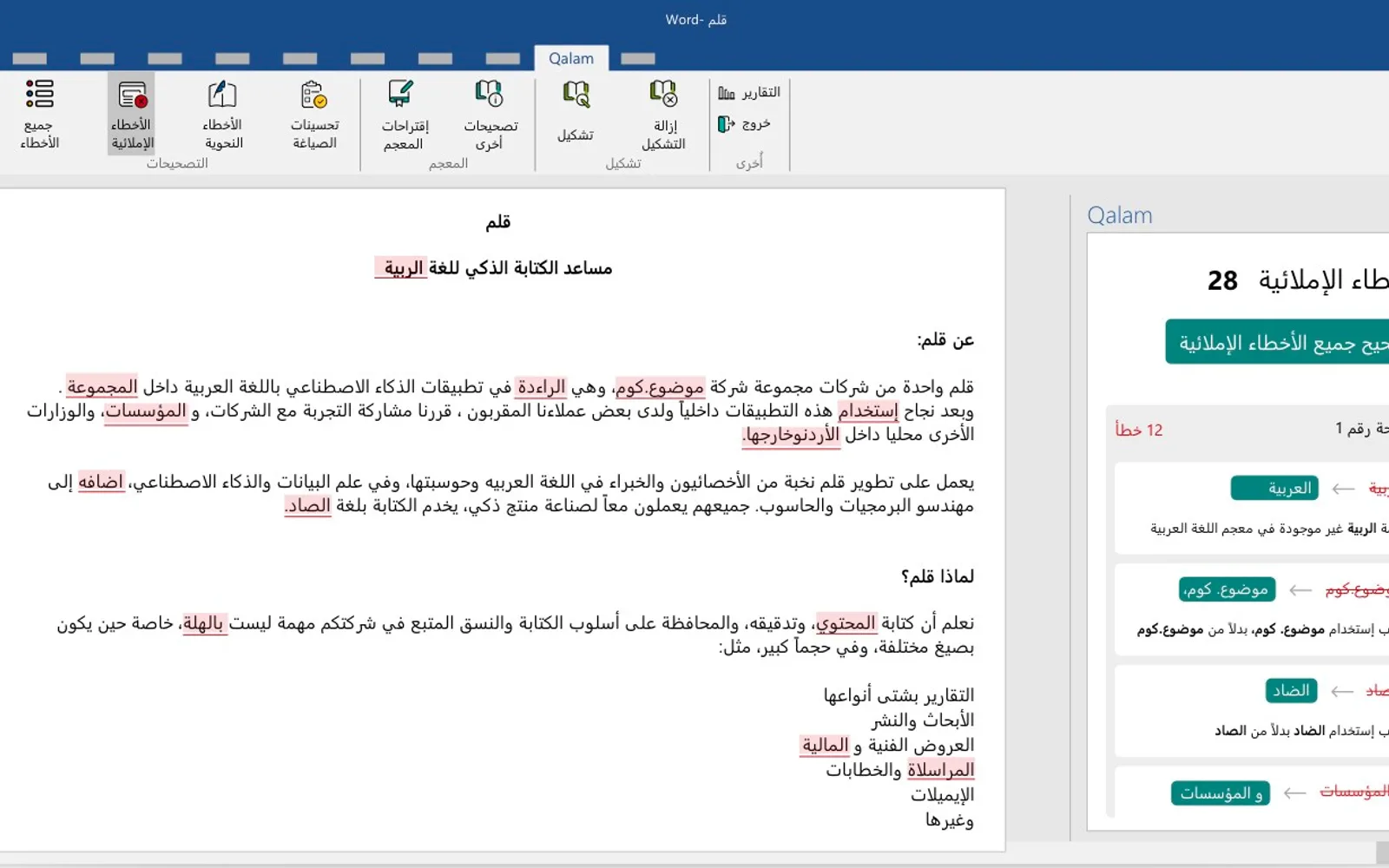Click list line الإيميلات
Screen dimensions: 1389x868
click(942, 795)
